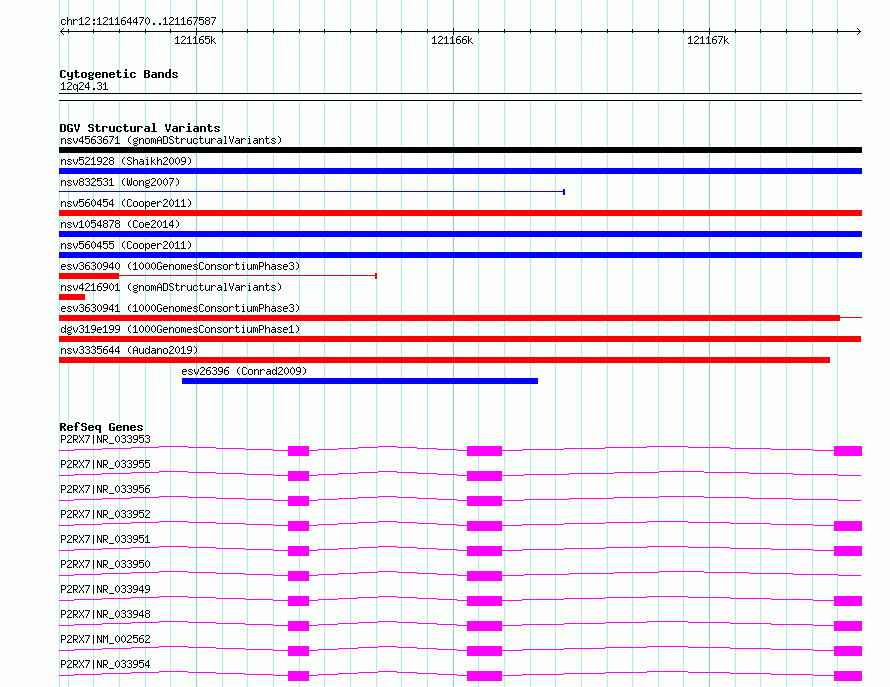This screenshot has width=890, height=687.
Task: Click the first exon of NM_002562
Action: click(299, 651)
